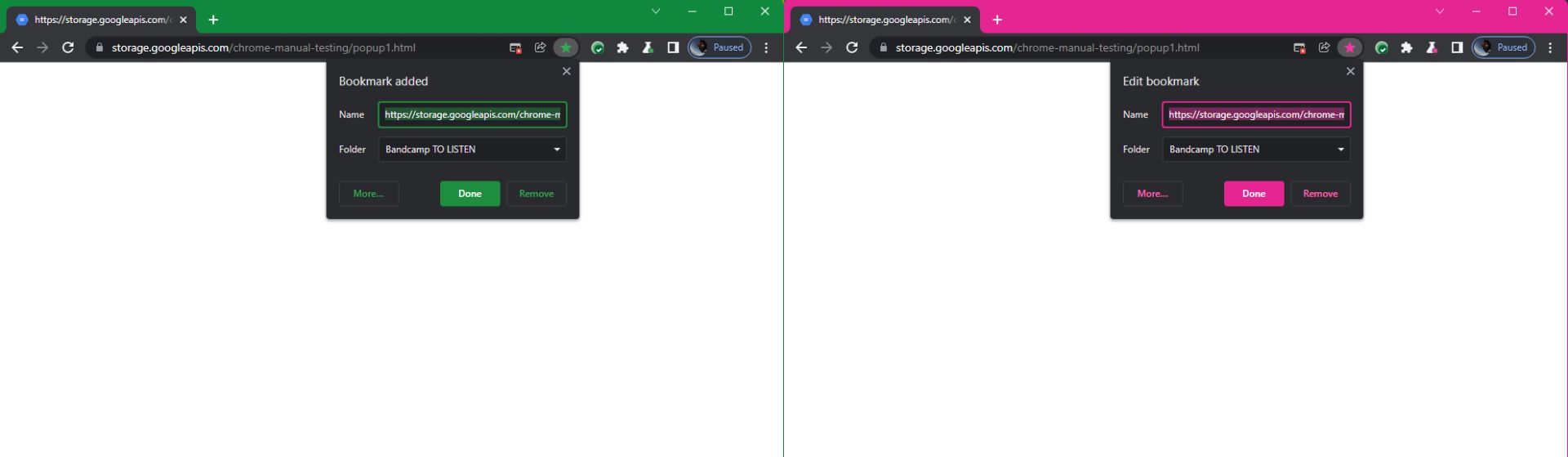Open the green checkmark extension in green window
The width and height of the screenshot is (1568, 457).
[x=598, y=47]
